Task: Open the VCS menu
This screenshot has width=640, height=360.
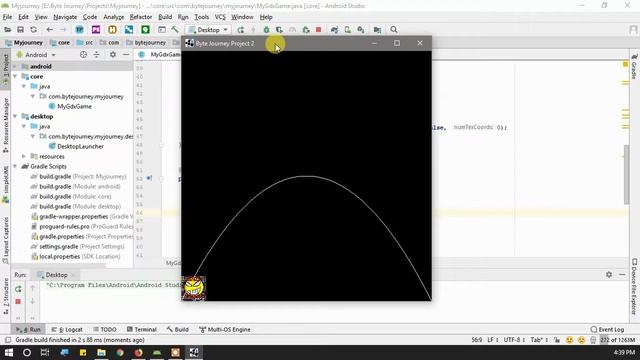Action: pyautogui.click(x=220, y=17)
